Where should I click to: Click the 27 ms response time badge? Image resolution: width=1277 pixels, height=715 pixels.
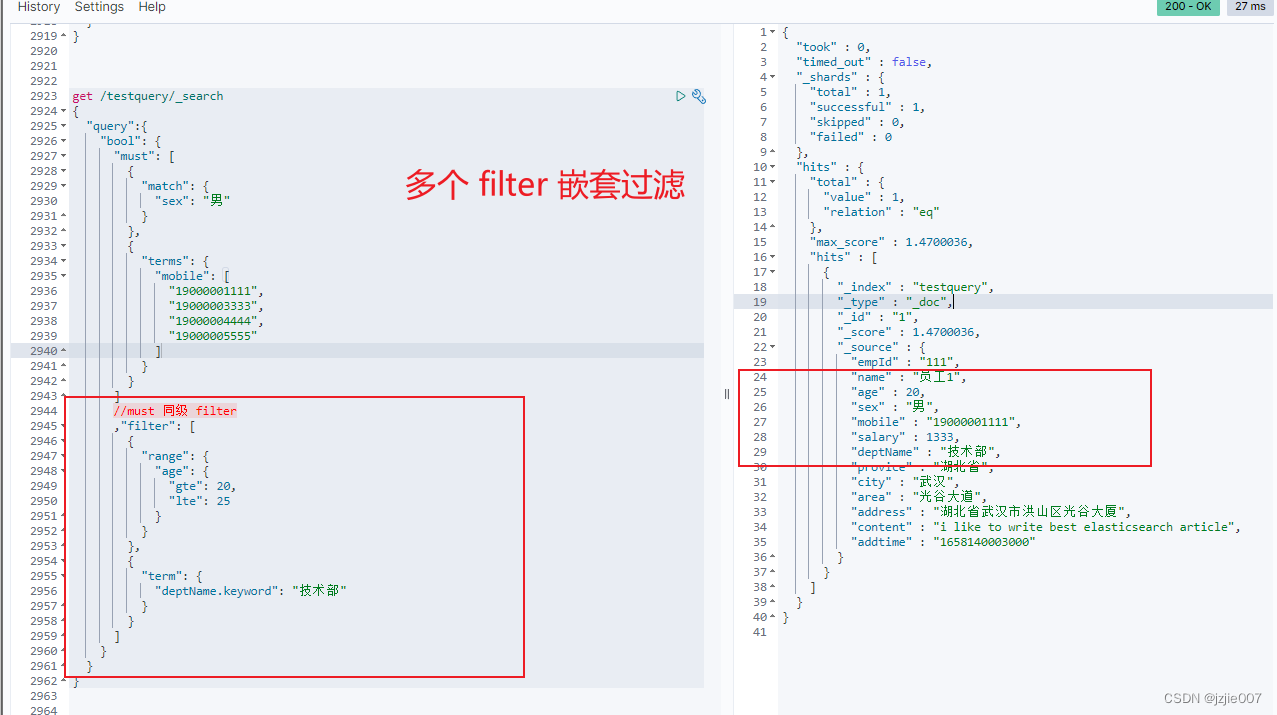[x=1249, y=7]
